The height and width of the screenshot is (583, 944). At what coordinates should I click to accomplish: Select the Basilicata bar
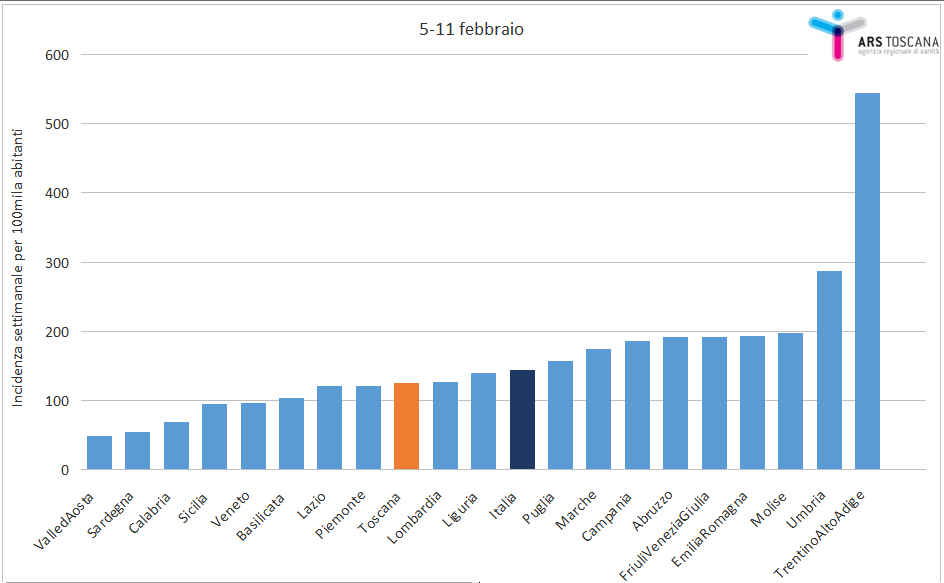tap(291, 434)
